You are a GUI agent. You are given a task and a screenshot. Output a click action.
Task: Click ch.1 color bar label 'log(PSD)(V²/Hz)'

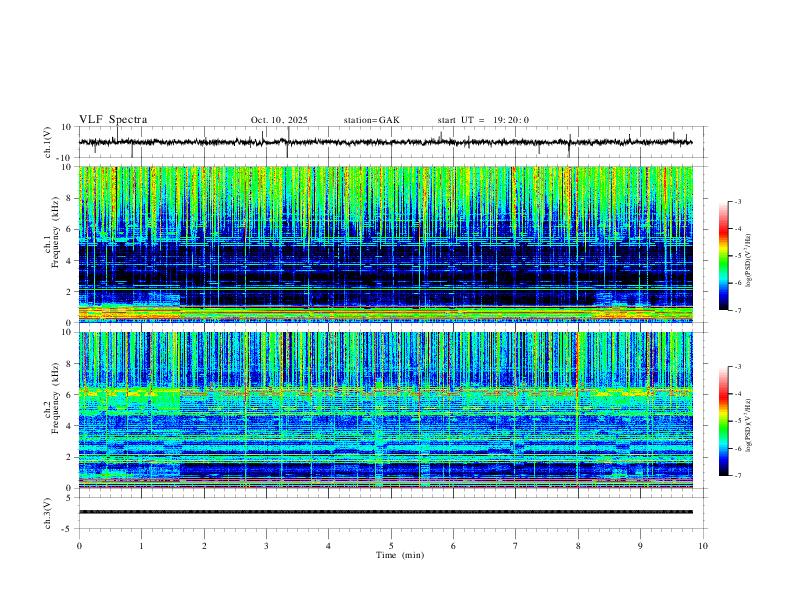click(x=749, y=261)
